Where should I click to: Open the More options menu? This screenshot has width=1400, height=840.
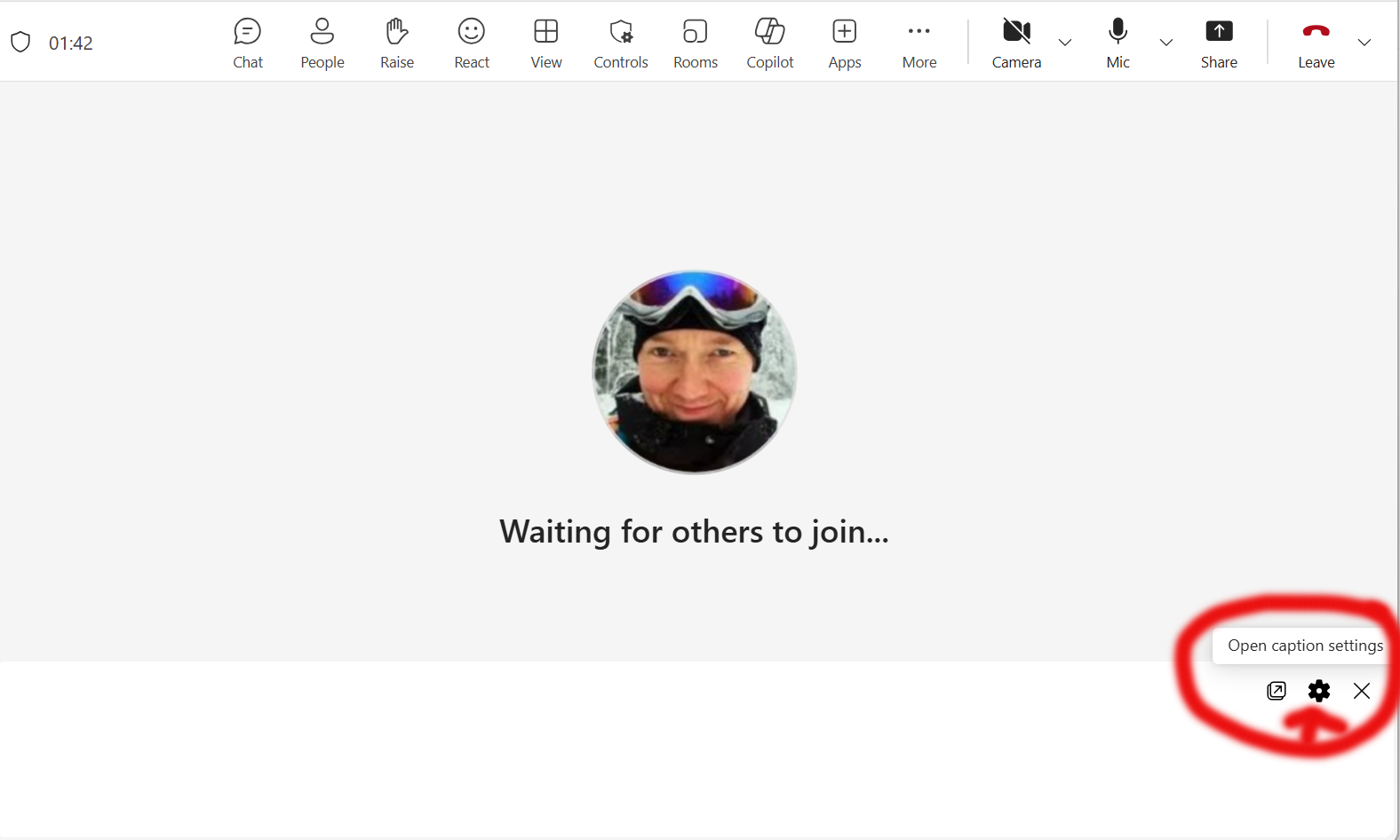coord(919,43)
